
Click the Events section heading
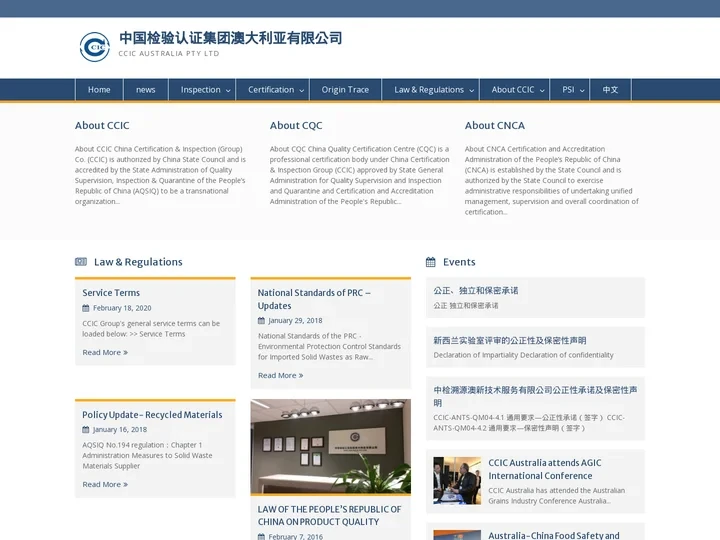tap(459, 262)
